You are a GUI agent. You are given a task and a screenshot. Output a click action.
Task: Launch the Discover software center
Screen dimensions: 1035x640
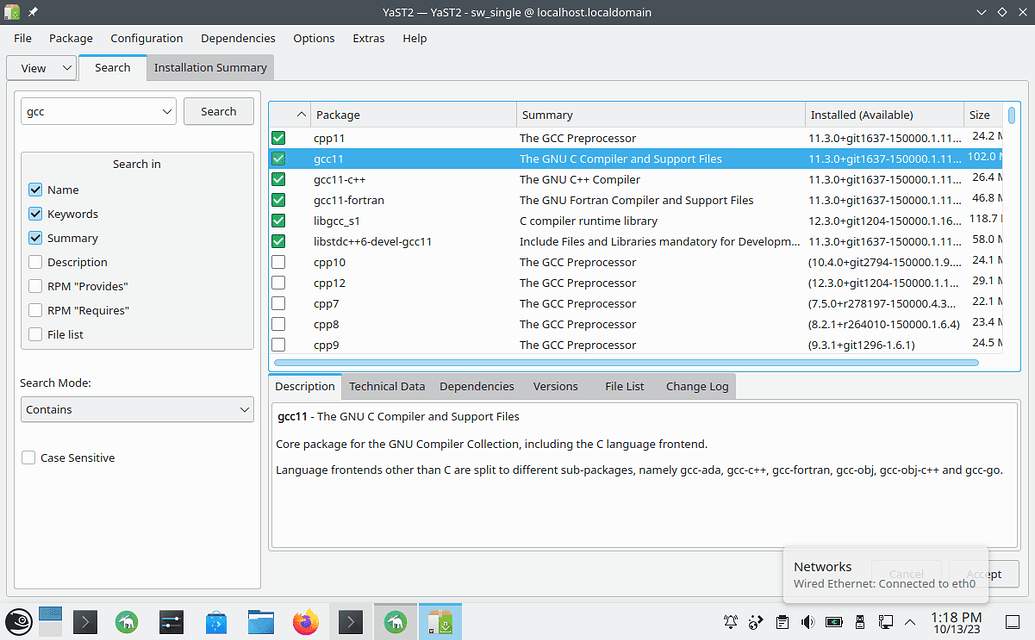coord(216,622)
